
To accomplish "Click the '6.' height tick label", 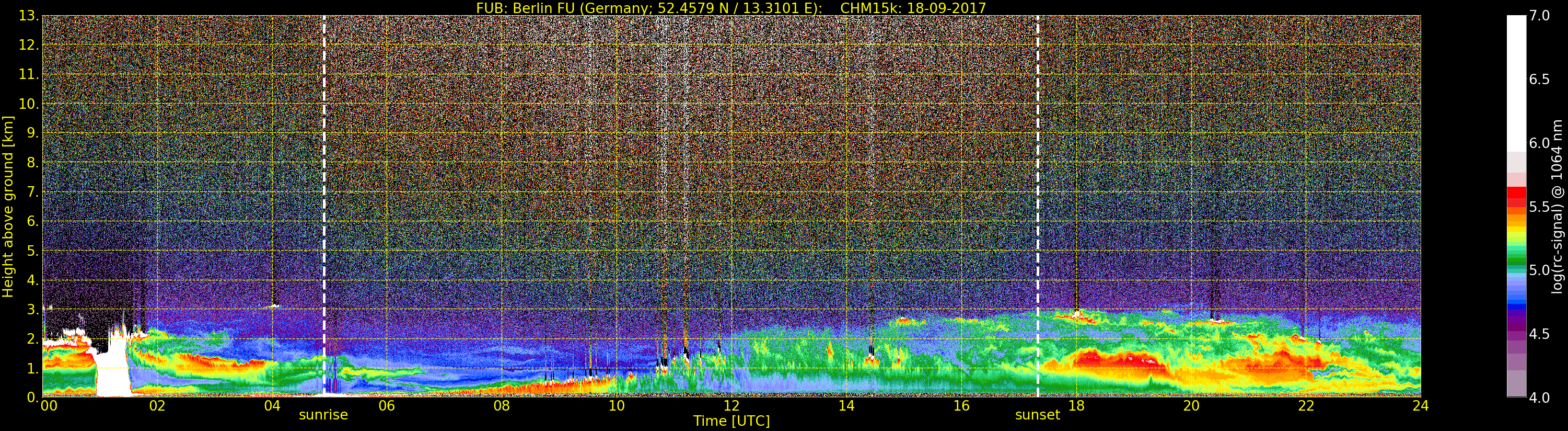I will (x=32, y=221).
